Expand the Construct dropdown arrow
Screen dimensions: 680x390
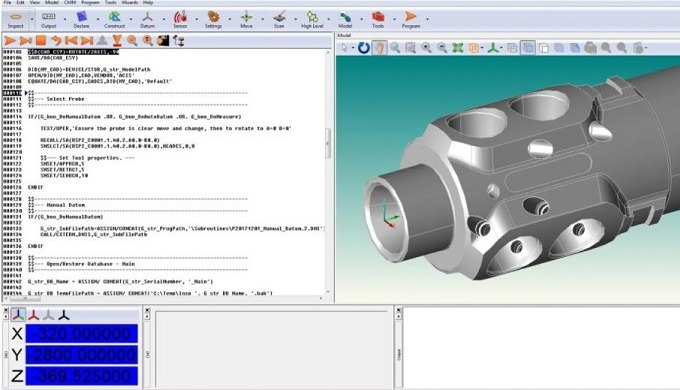point(131,19)
